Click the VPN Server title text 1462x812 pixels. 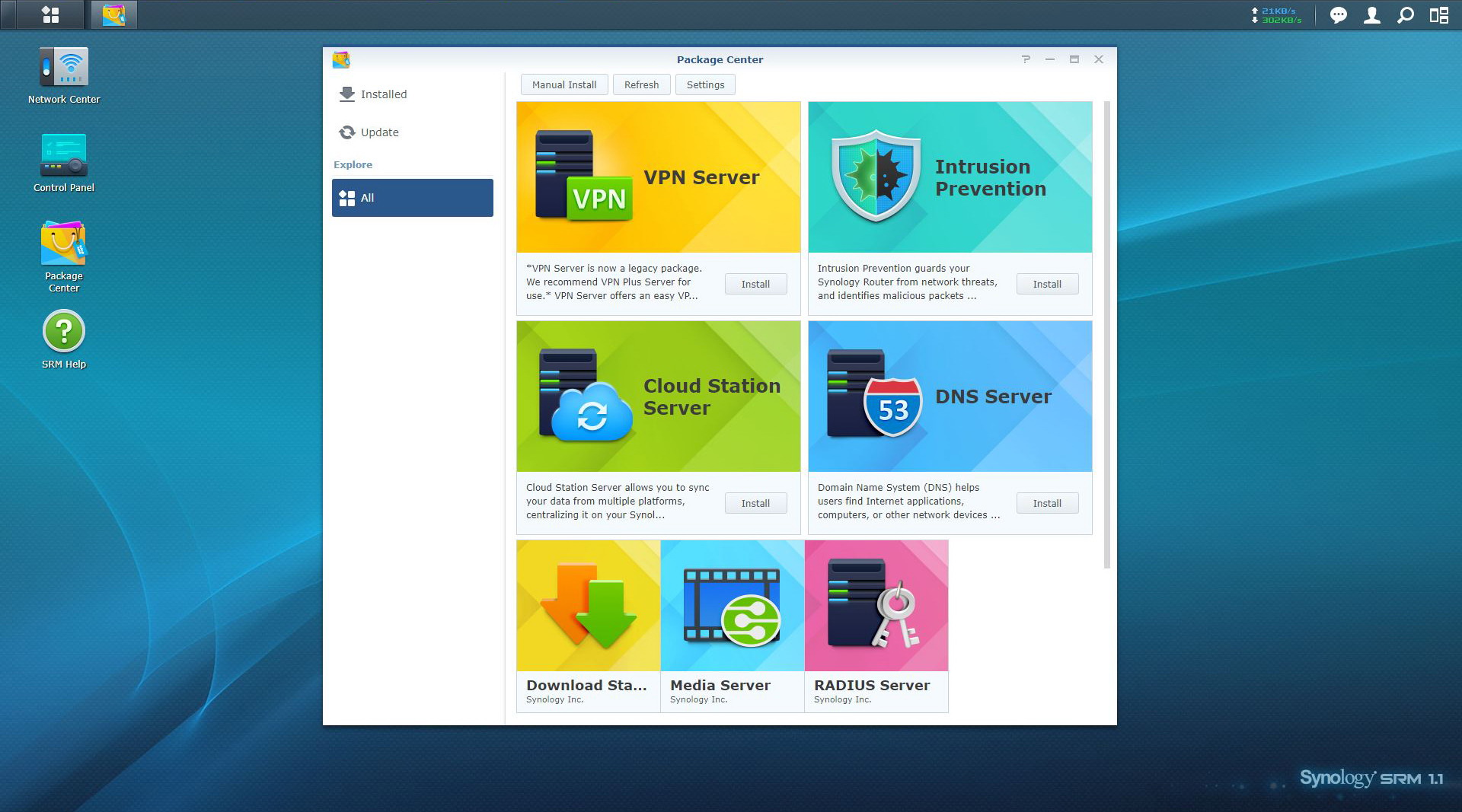pos(701,177)
